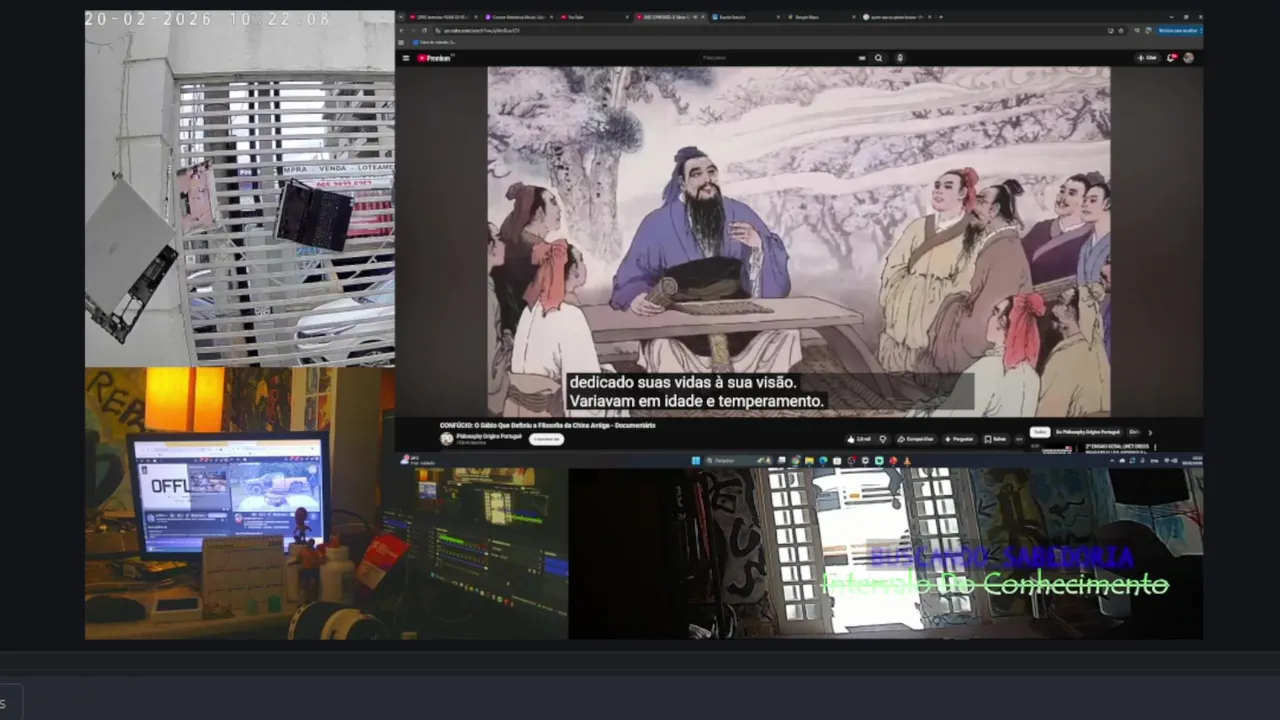Click the Compartilhar share button
The height and width of the screenshot is (720, 1280).
click(x=915, y=439)
